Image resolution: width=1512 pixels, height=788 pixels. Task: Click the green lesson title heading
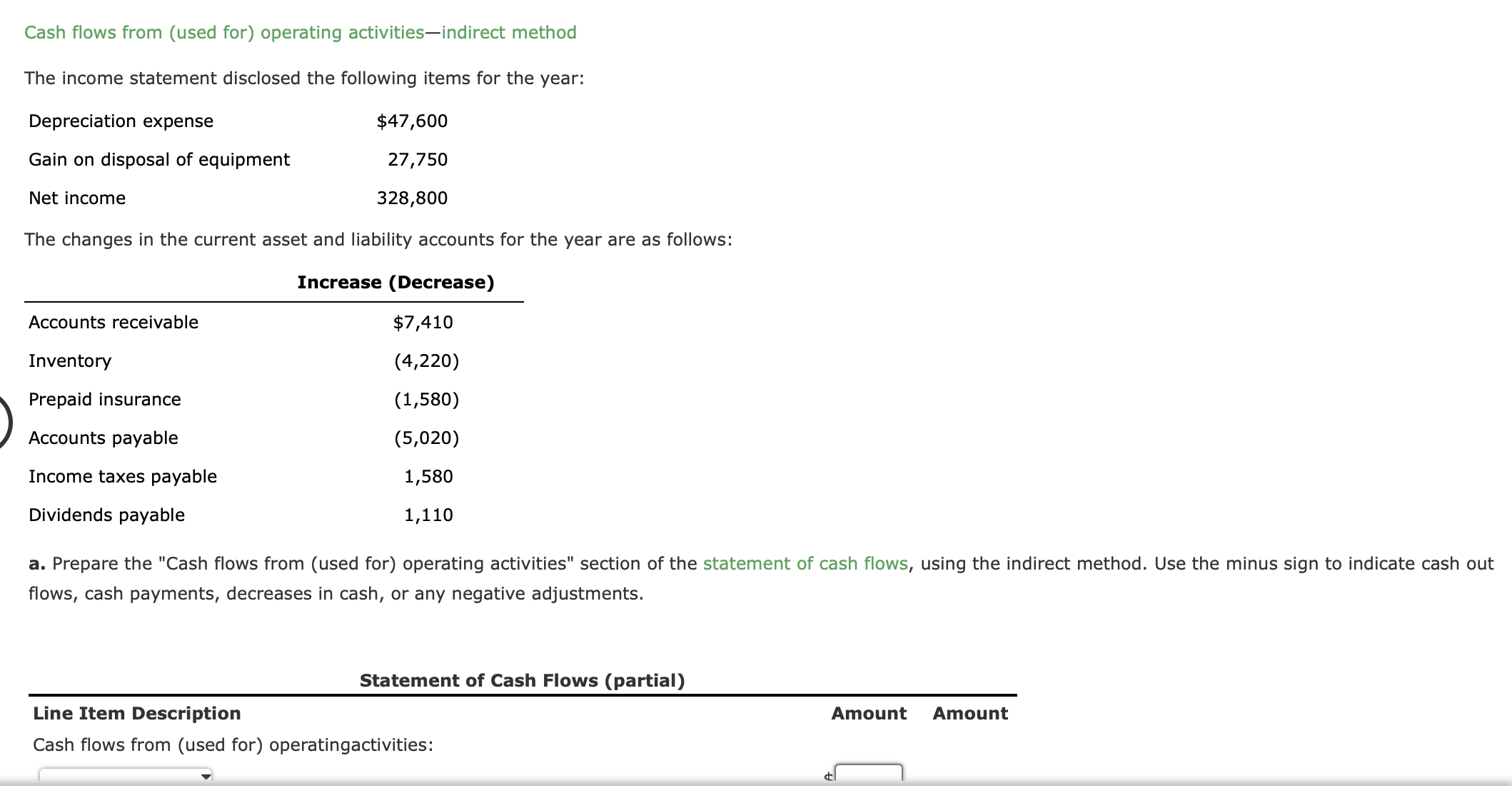click(300, 32)
